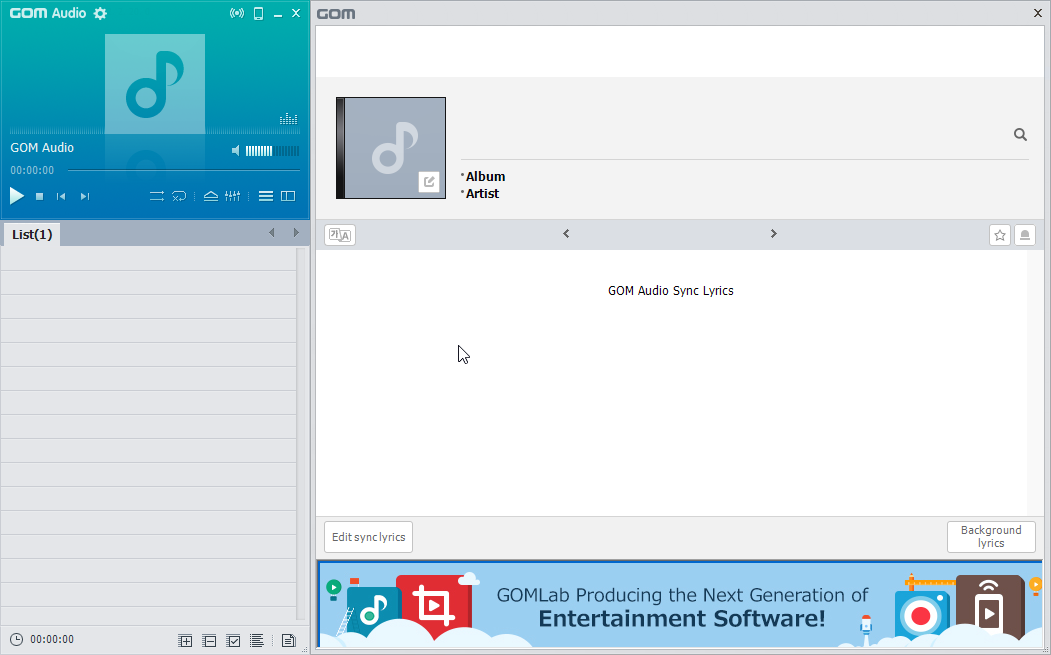Click the GOM Audio track title in player
The image size is (1051, 655).
click(x=42, y=147)
